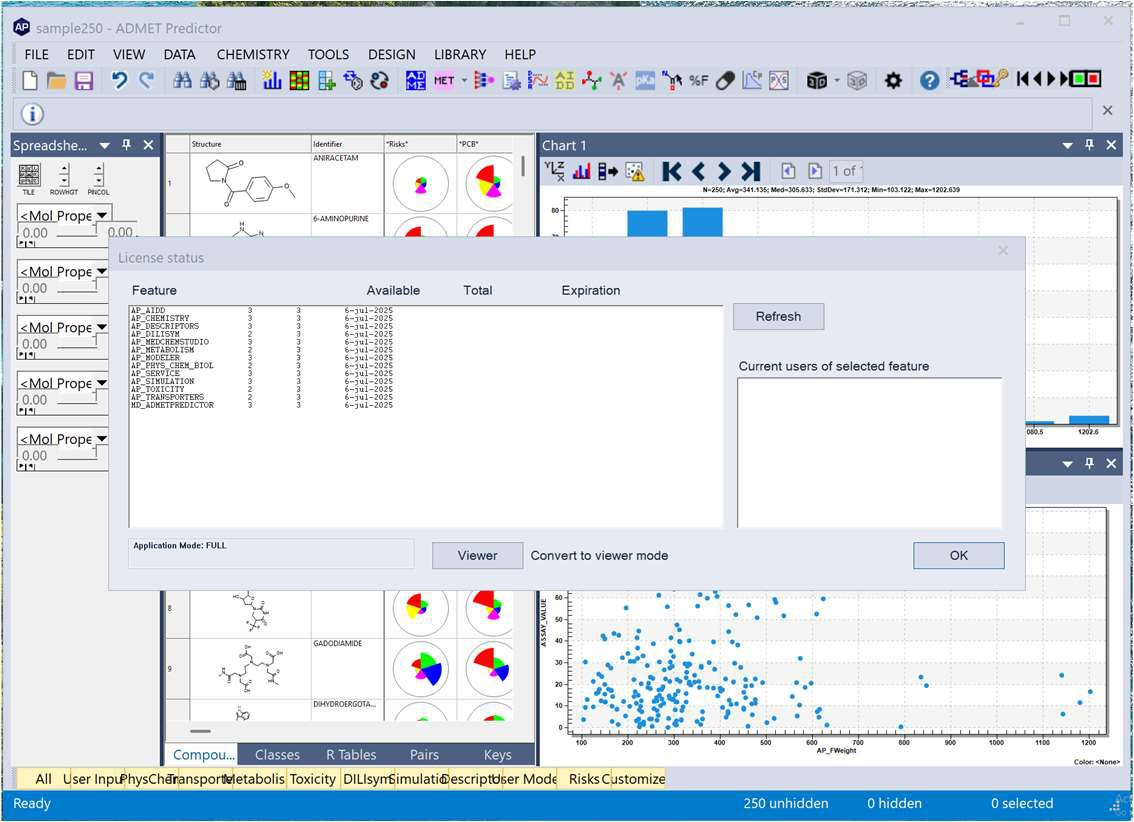1134x822 pixels.
Task: Open dropdown arrow beside MET icon
Action: coord(464,80)
